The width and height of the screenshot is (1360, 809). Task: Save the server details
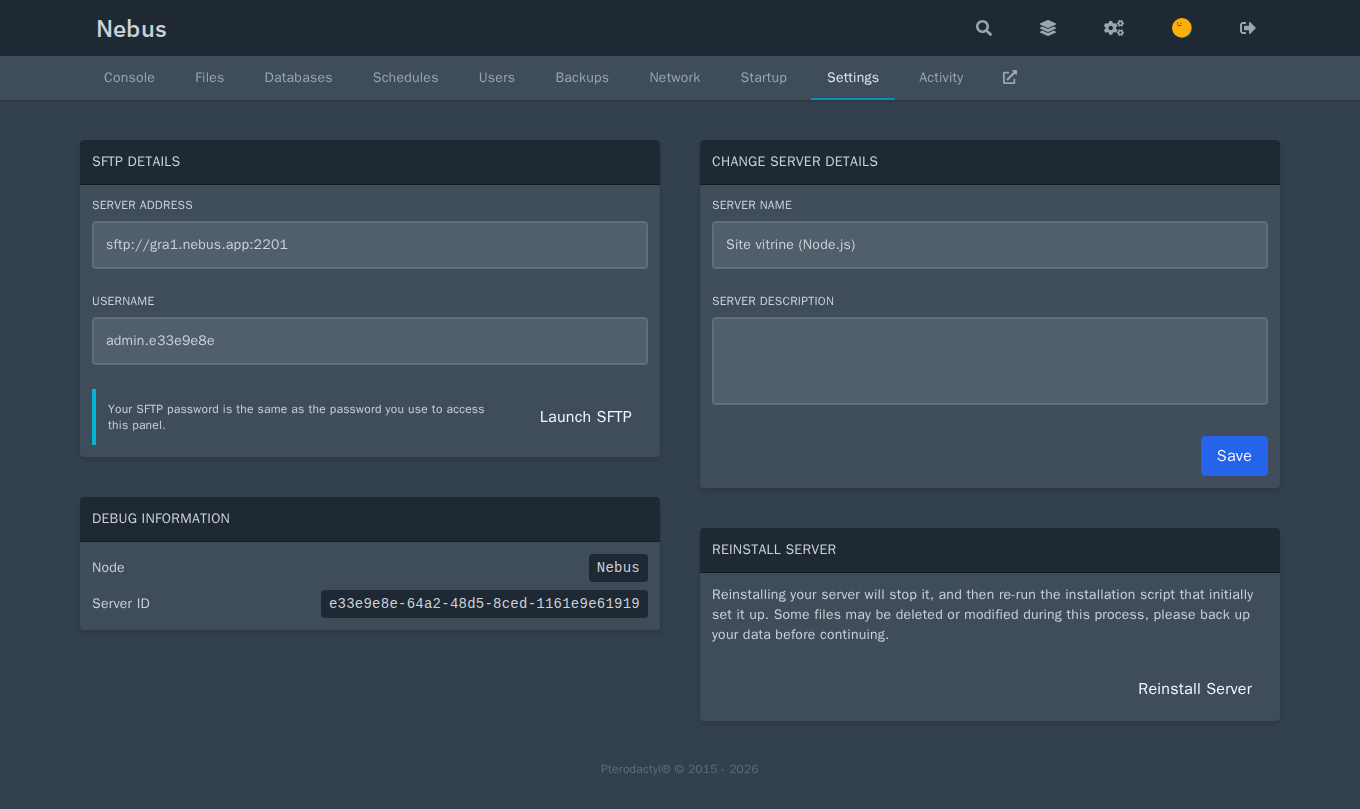click(1234, 456)
